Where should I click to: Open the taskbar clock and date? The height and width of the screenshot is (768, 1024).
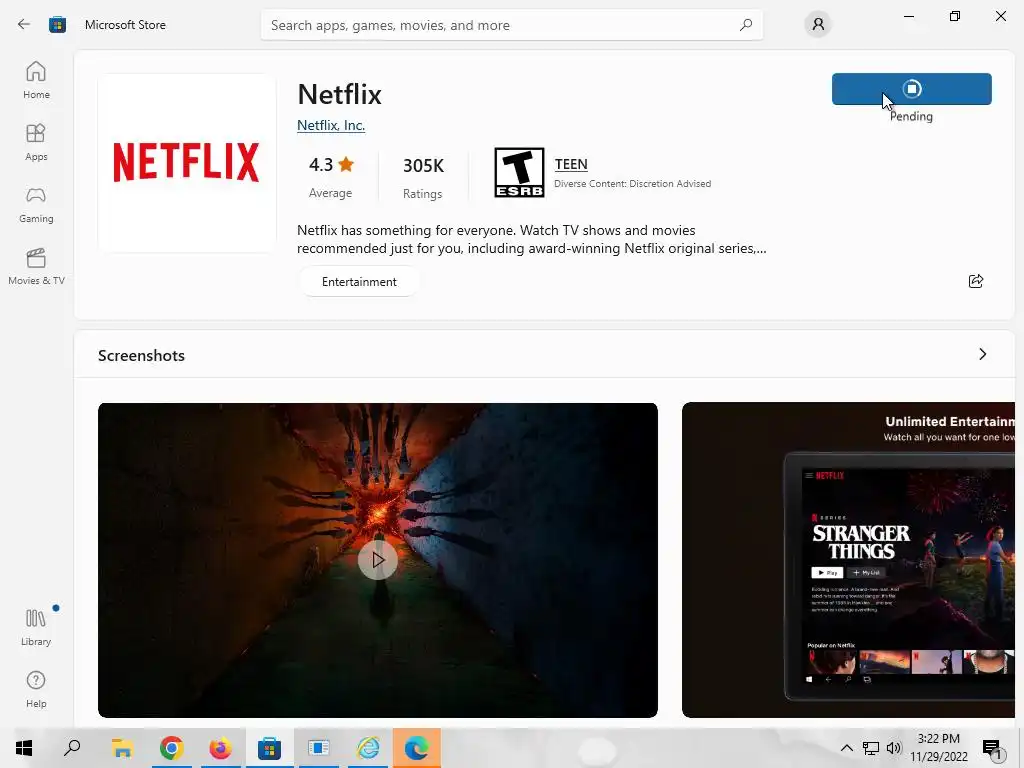938,748
